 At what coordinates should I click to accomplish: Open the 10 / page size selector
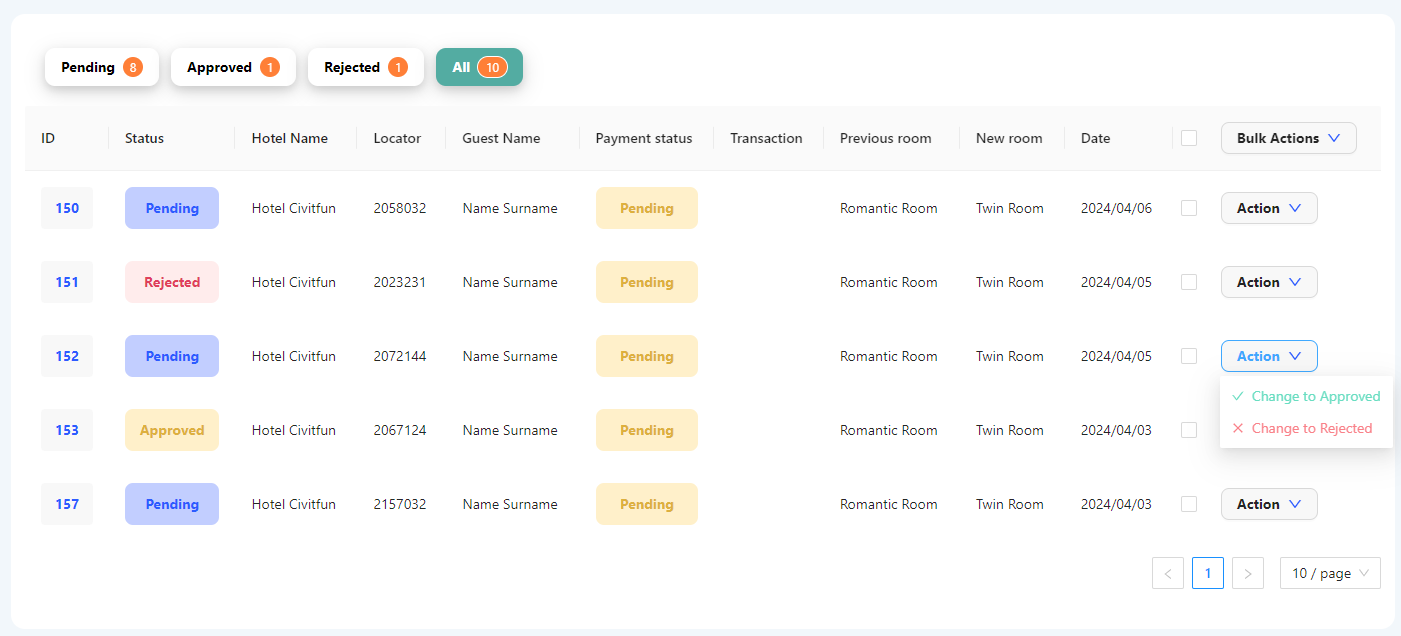tap(1330, 573)
